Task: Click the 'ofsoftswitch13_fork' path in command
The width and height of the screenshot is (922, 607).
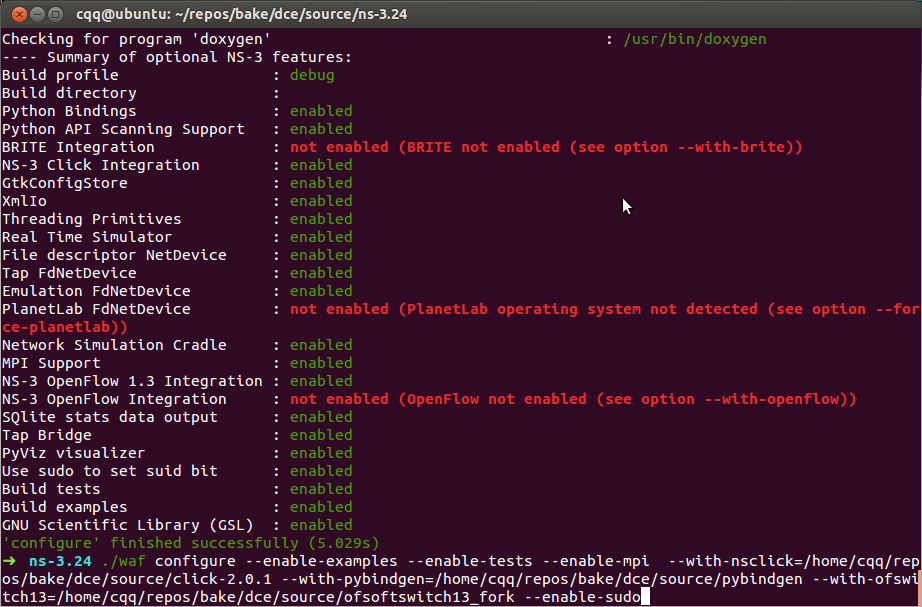Action: [429, 598]
